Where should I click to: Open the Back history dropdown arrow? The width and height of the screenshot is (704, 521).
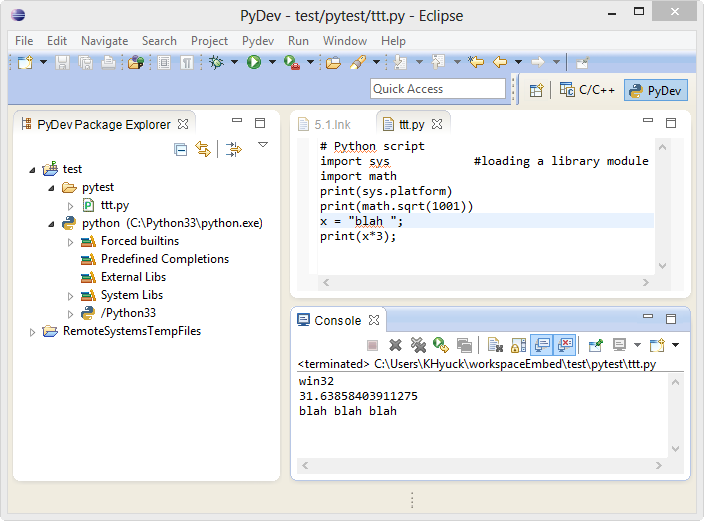(518, 62)
